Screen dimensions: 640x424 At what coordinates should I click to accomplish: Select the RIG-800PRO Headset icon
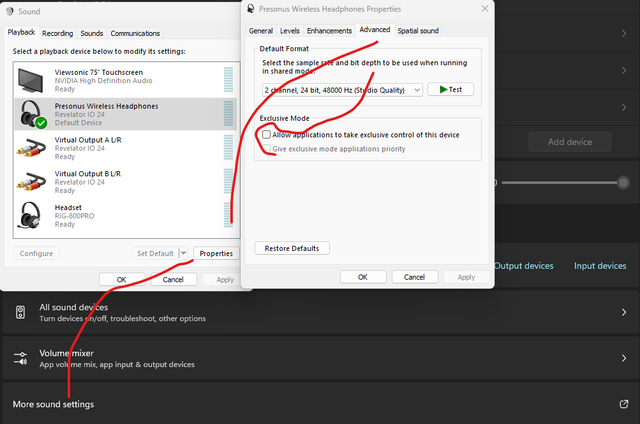tap(30, 215)
